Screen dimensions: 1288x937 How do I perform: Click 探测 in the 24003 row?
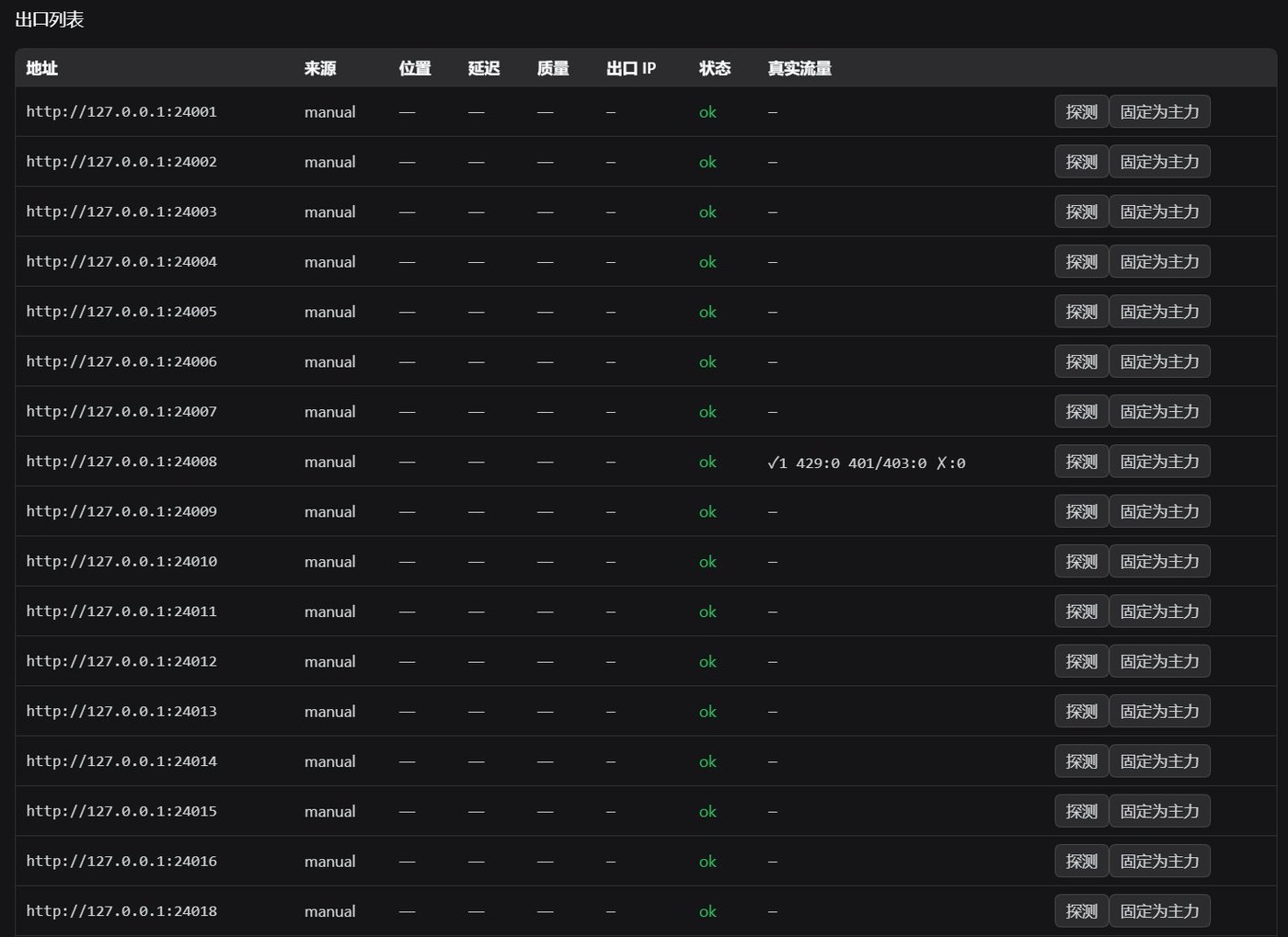pyautogui.click(x=1081, y=211)
